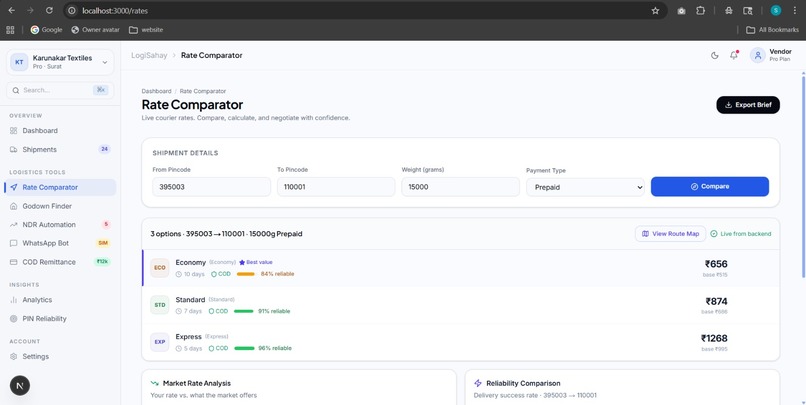This screenshot has height=405, width=806.
Task: Click the WhatsApp Bot SIM badge
Action: [x=103, y=243]
